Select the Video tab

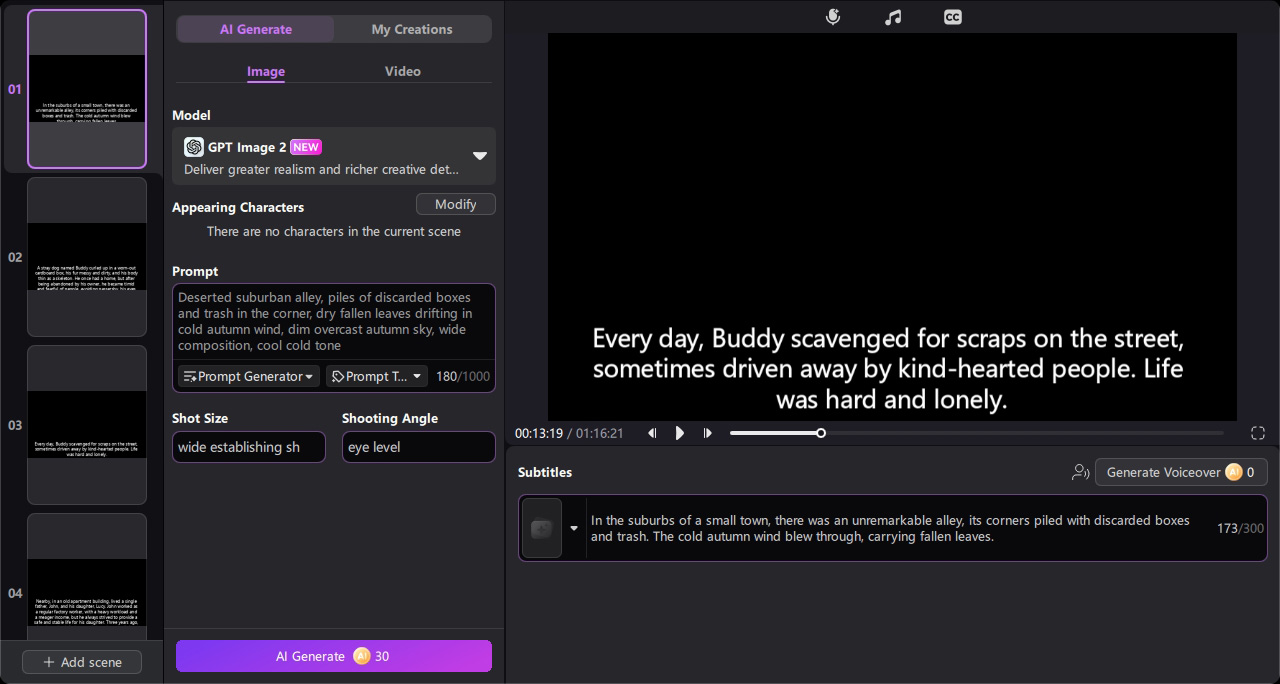[403, 72]
